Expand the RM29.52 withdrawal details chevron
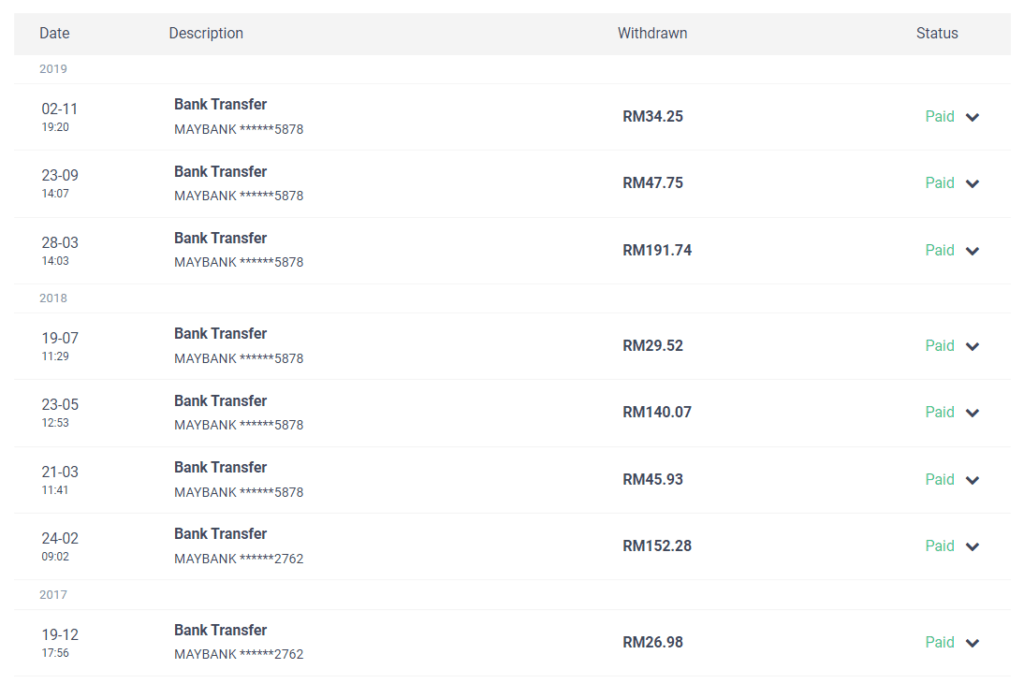Screen dimensions: 1024x698 click(972, 347)
